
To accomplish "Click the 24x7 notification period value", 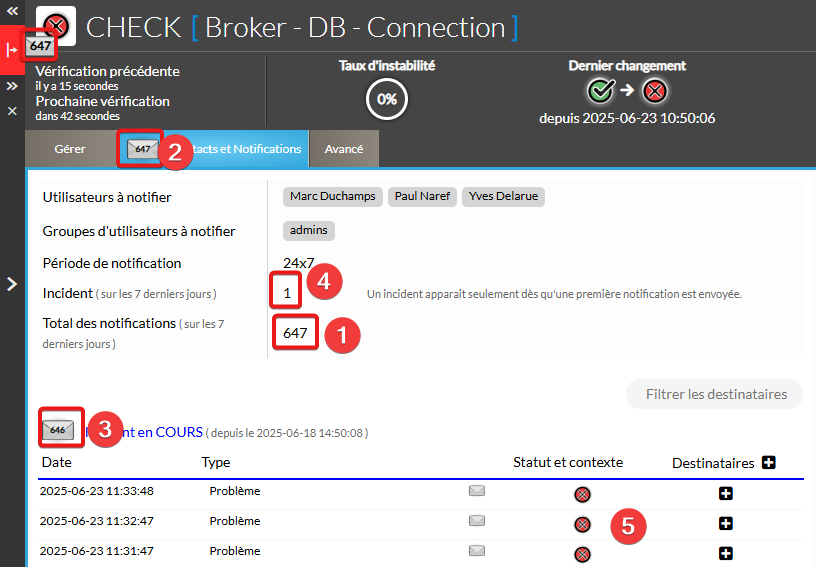I will pyautogui.click(x=298, y=263).
